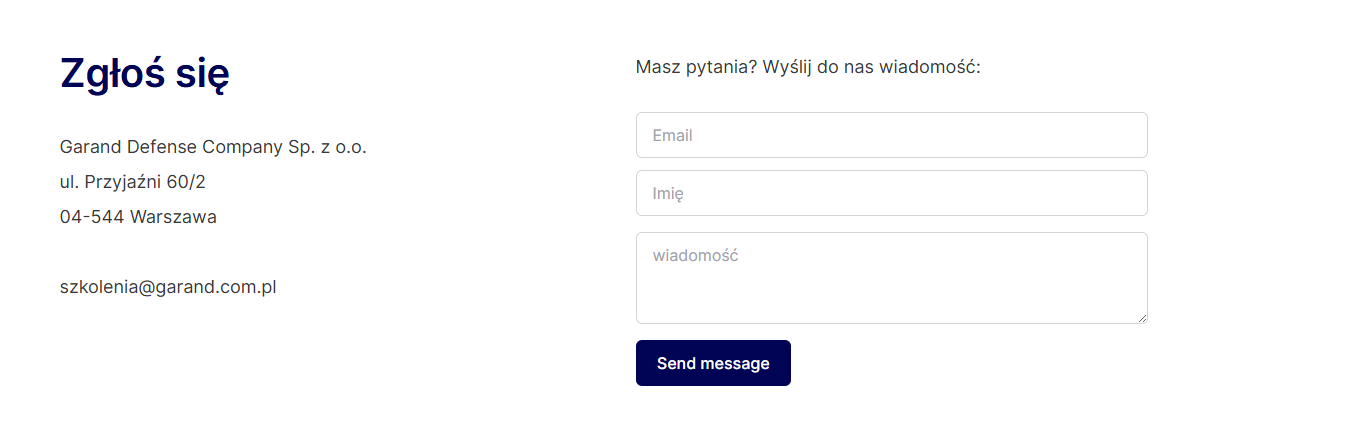Click the word Warszawa in the address
Screen dimensions: 1347x437
coord(173,217)
